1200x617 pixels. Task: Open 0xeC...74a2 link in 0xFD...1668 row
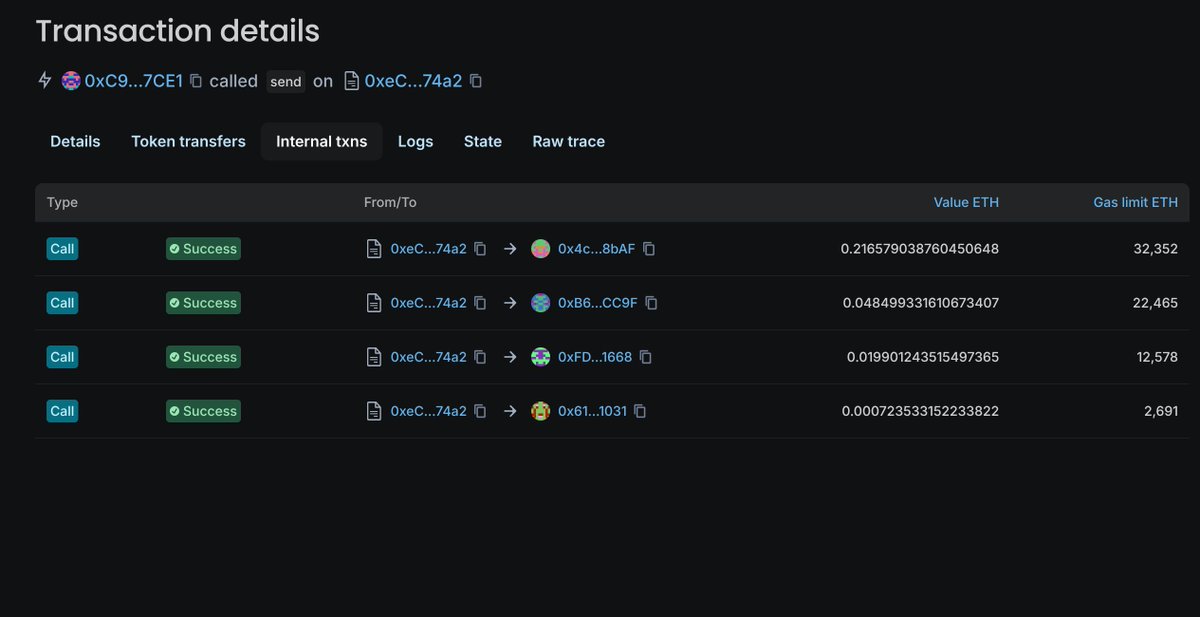[x=429, y=357]
